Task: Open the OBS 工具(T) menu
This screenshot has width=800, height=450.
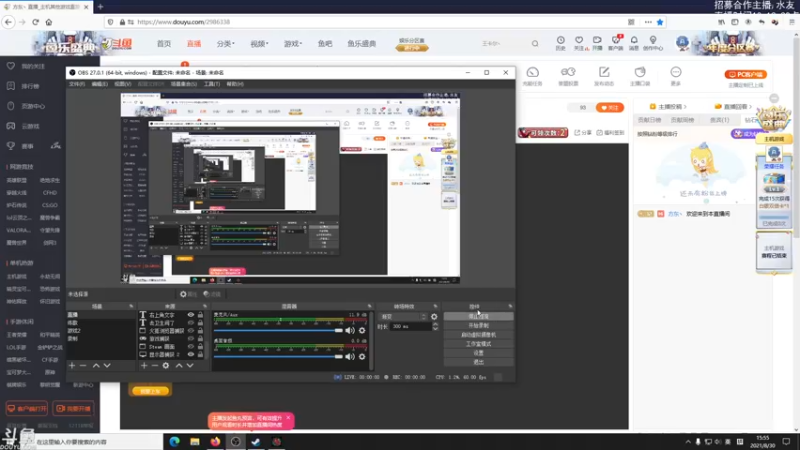Action: click(212, 84)
